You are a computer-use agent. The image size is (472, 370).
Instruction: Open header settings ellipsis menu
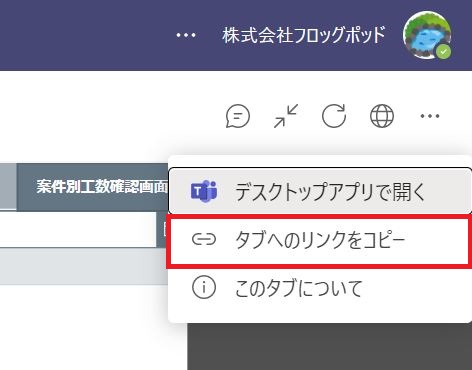(x=186, y=35)
